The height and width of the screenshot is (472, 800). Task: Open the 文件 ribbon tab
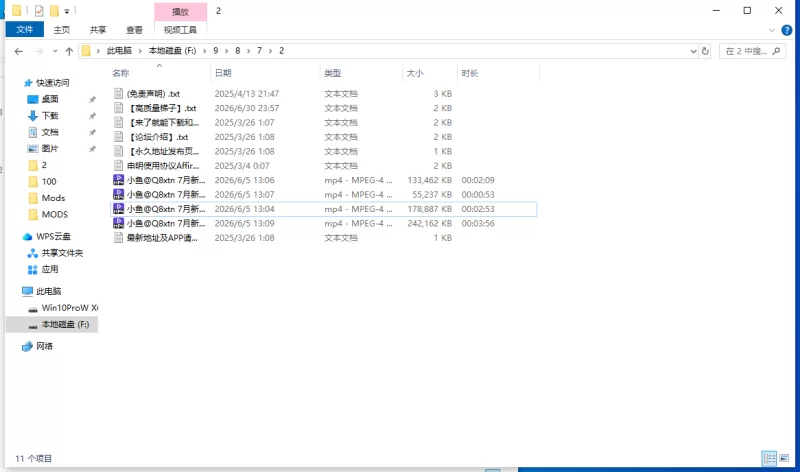[x=24, y=30]
